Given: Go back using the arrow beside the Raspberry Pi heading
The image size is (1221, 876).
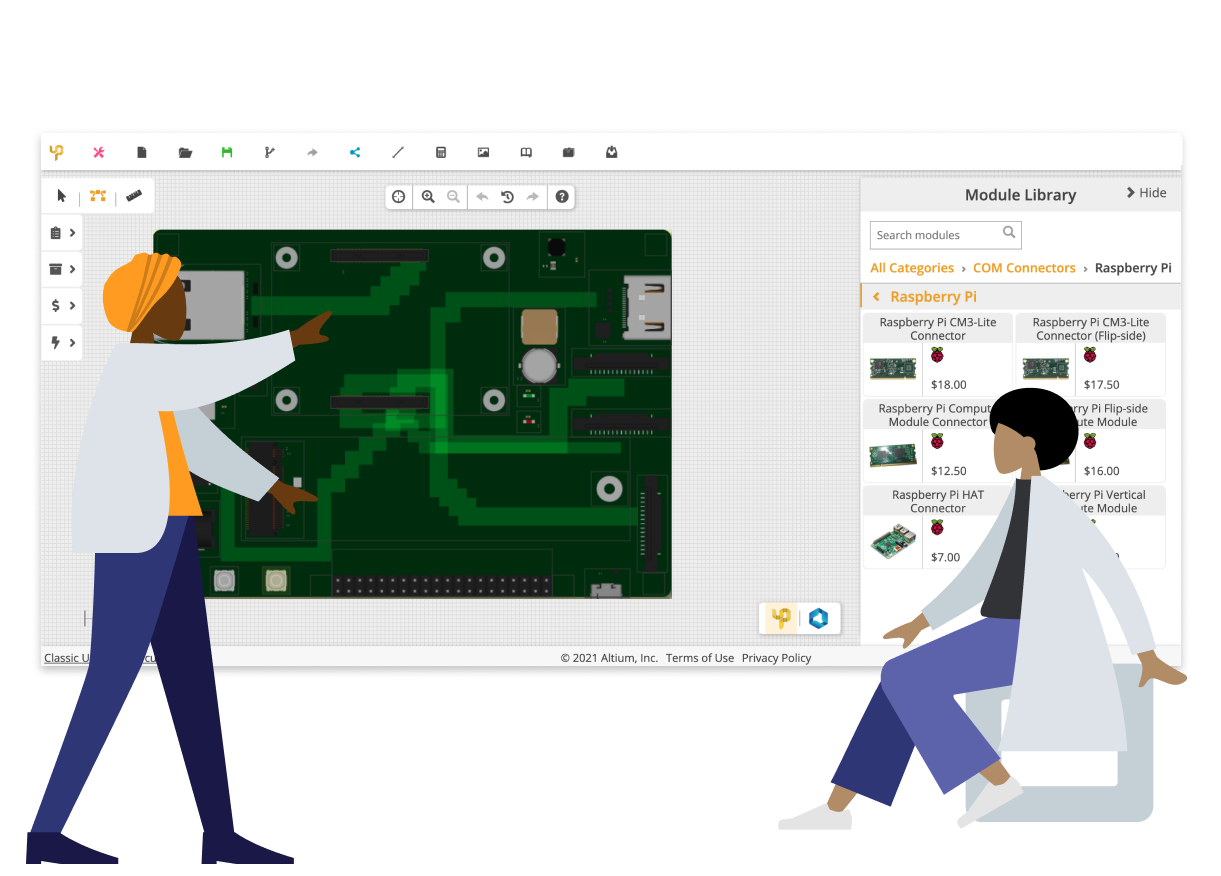Looking at the screenshot, I should click(x=876, y=297).
